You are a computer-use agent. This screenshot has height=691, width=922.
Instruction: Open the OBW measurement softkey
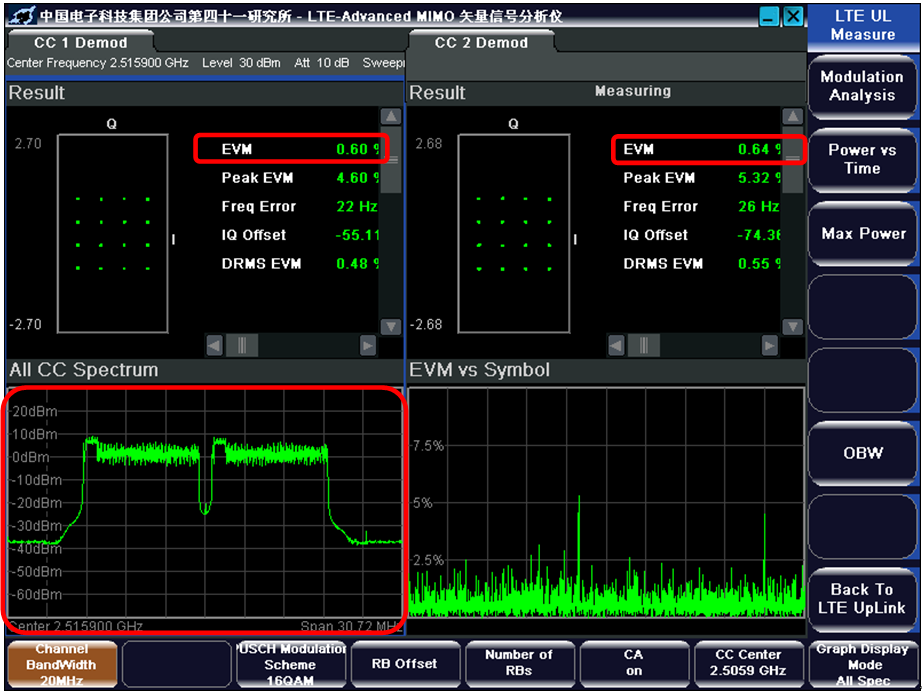click(x=862, y=453)
